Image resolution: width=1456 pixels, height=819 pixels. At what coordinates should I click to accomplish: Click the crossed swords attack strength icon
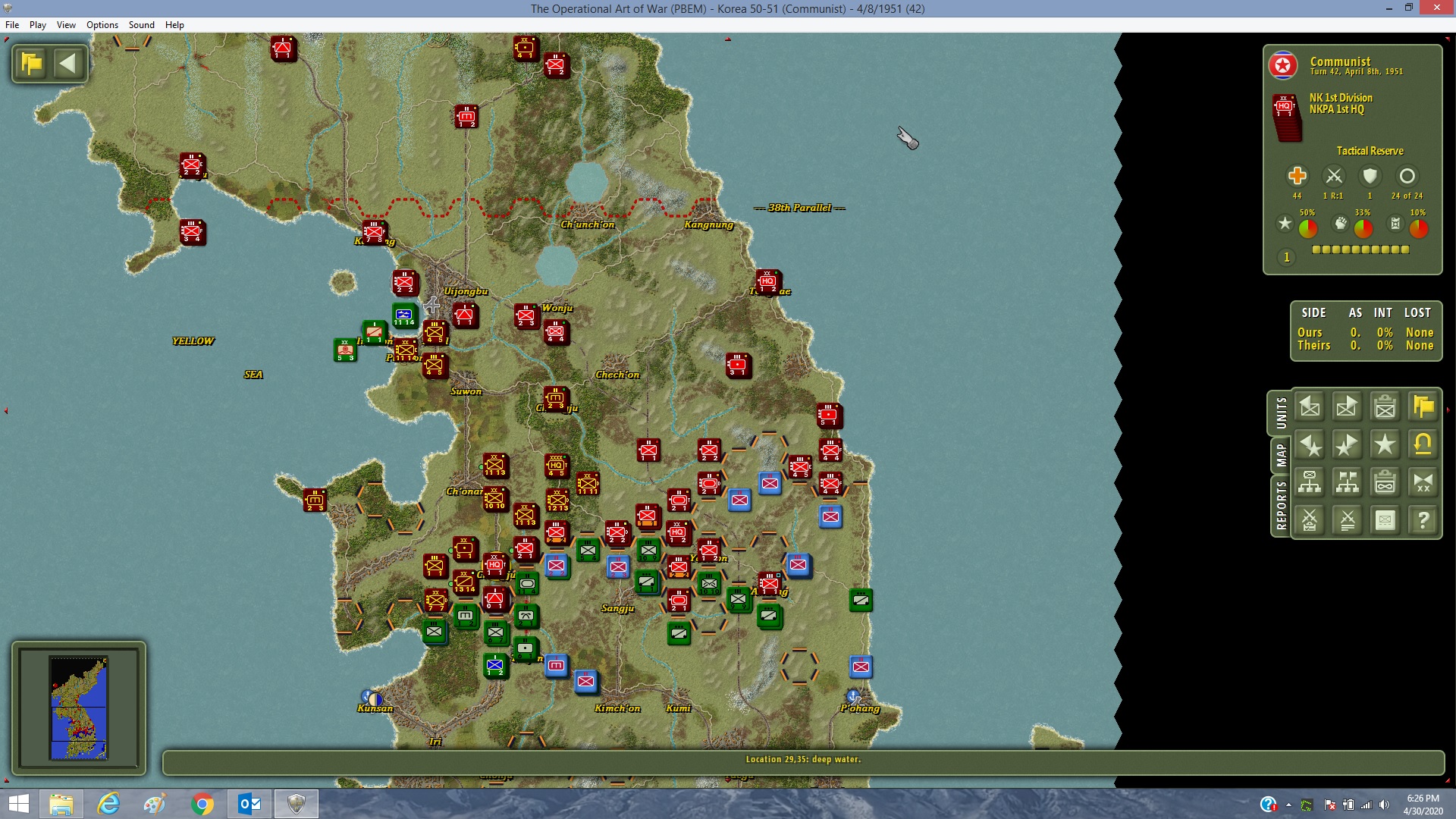[1334, 176]
